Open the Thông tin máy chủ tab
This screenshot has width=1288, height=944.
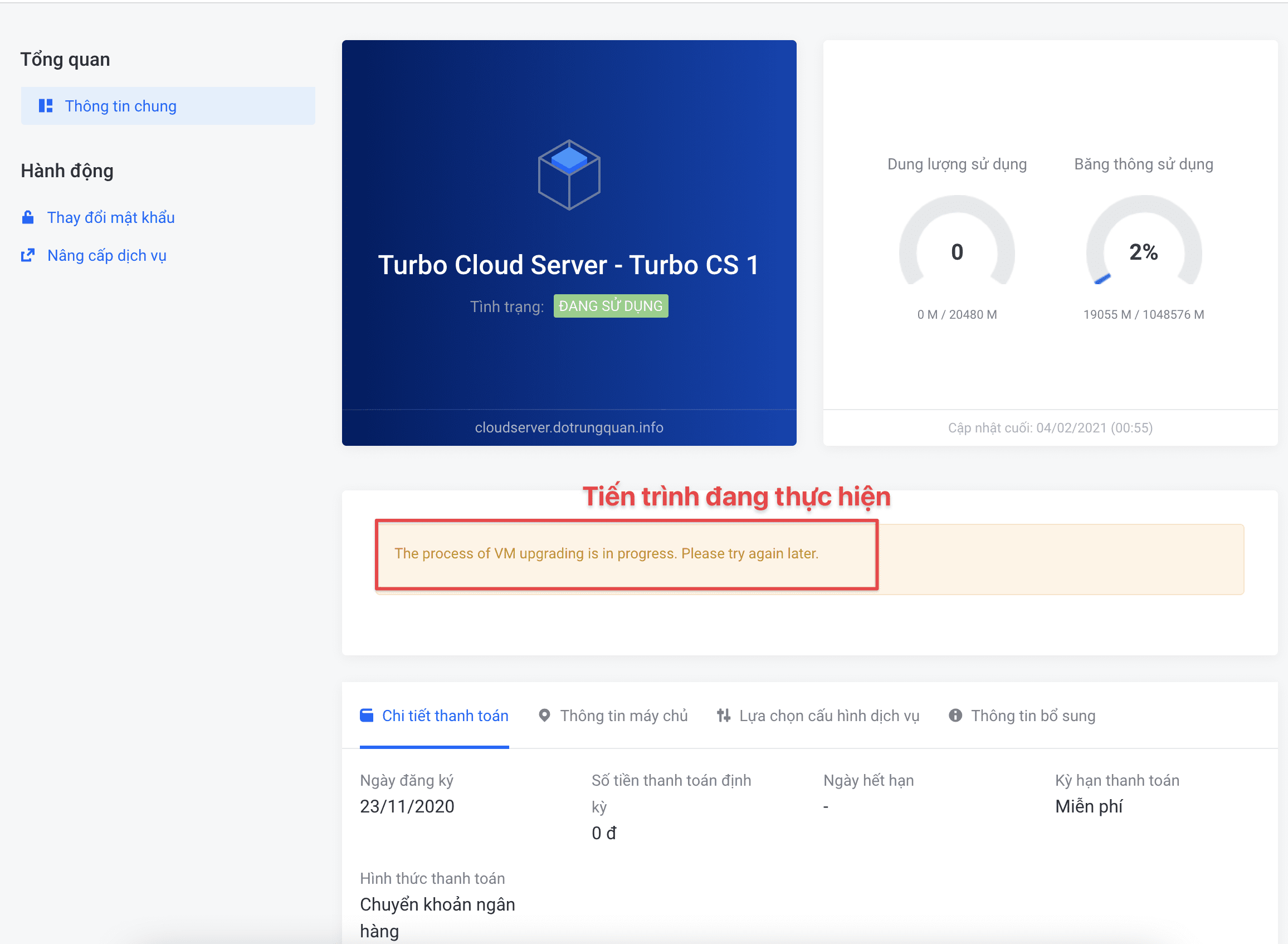[x=623, y=716]
